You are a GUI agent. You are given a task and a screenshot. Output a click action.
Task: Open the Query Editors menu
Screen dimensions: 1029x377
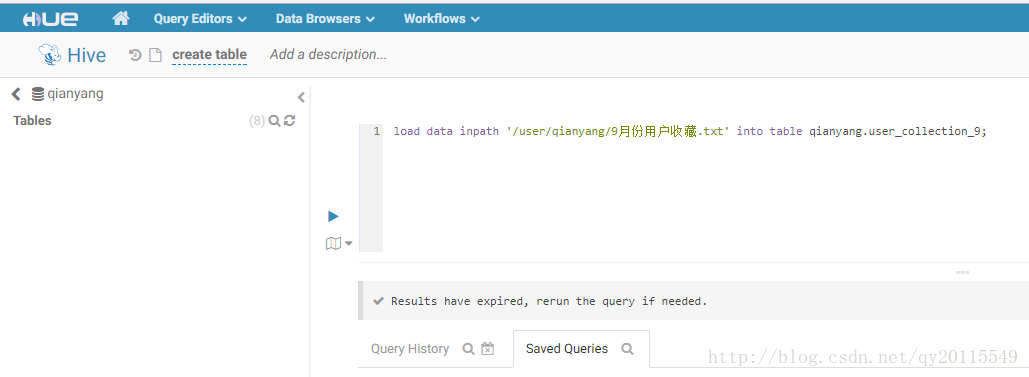200,19
